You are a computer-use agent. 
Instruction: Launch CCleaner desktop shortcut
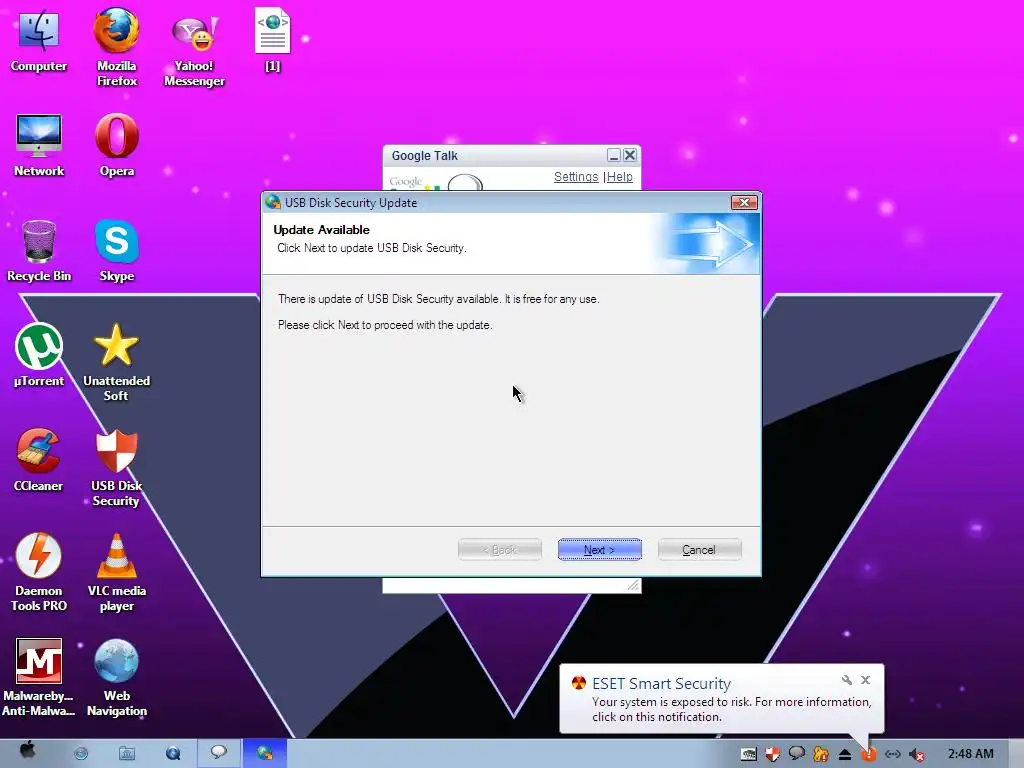39,460
